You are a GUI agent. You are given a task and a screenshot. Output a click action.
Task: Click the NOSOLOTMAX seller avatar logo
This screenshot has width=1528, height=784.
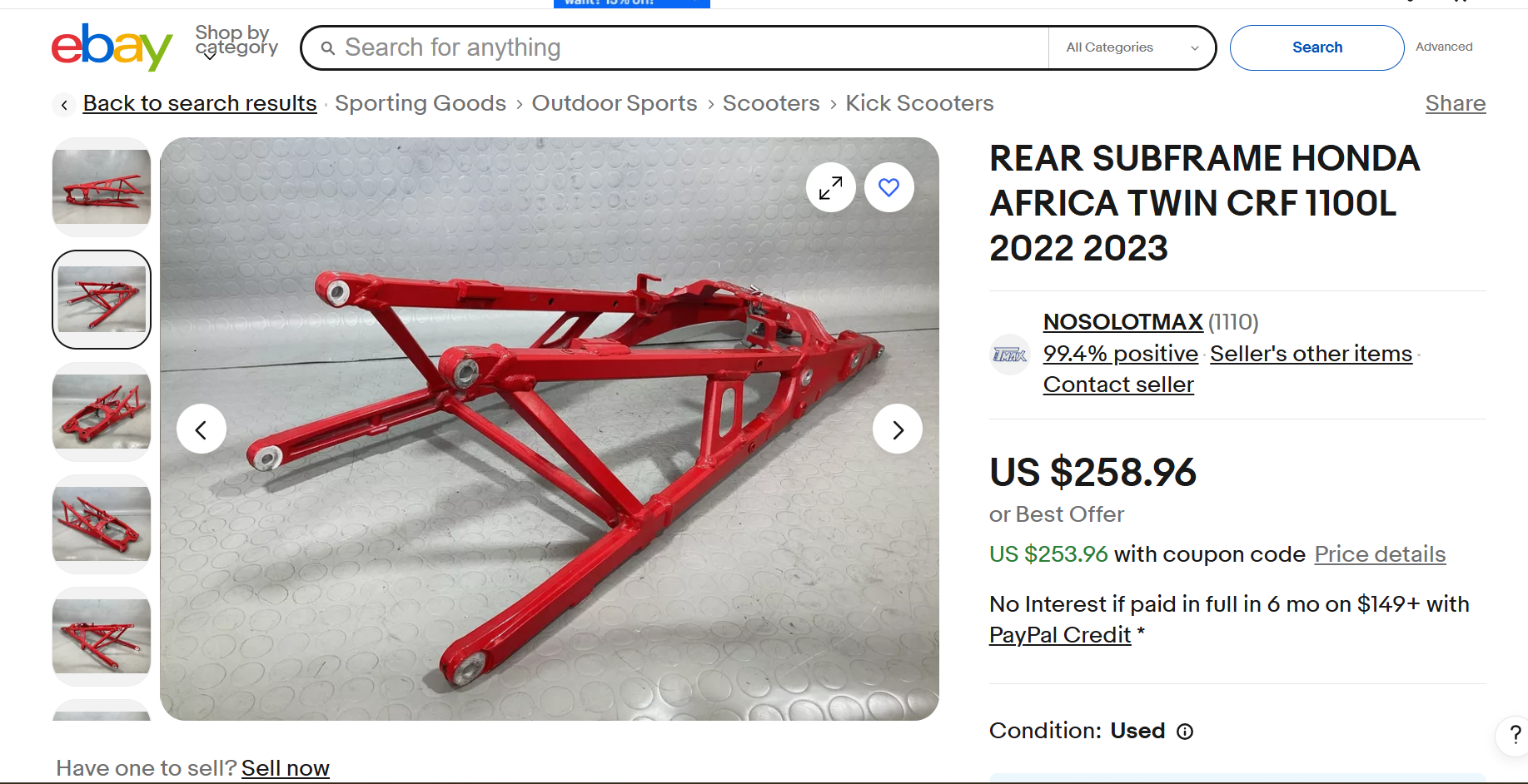pyautogui.click(x=1010, y=355)
